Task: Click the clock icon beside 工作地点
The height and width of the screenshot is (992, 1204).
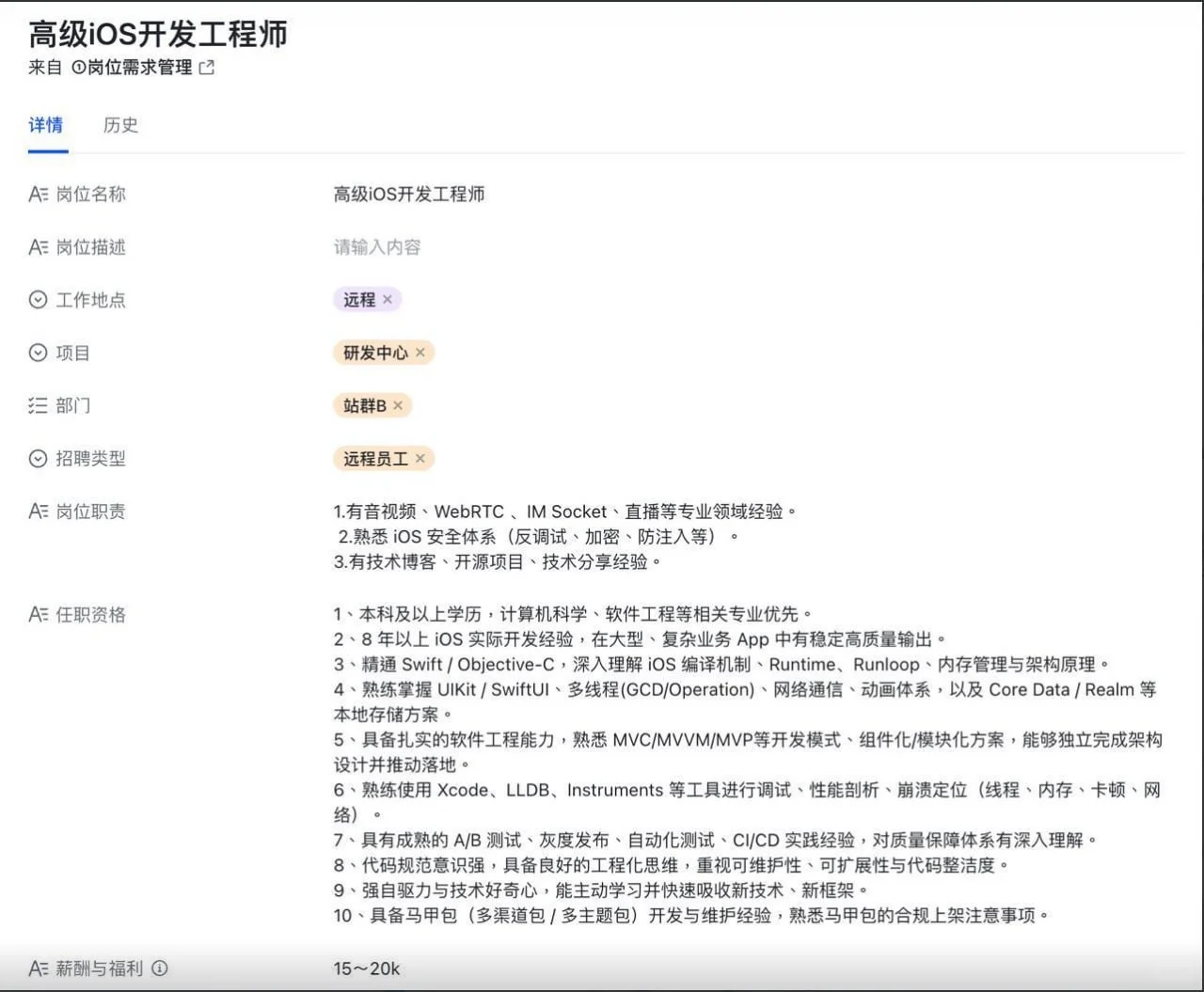Action: [x=37, y=299]
